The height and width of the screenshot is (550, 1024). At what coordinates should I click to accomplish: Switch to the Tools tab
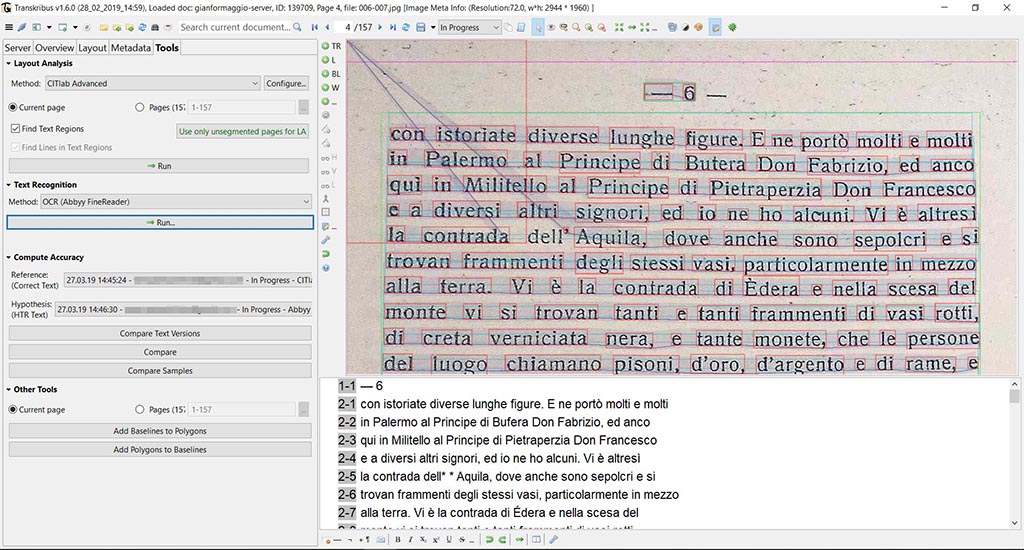click(x=167, y=48)
